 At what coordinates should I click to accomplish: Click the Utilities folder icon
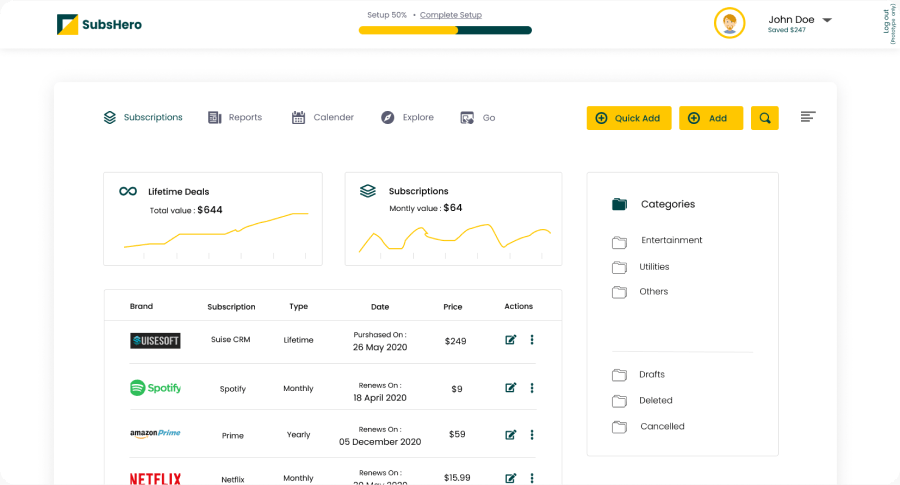(x=619, y=267)
